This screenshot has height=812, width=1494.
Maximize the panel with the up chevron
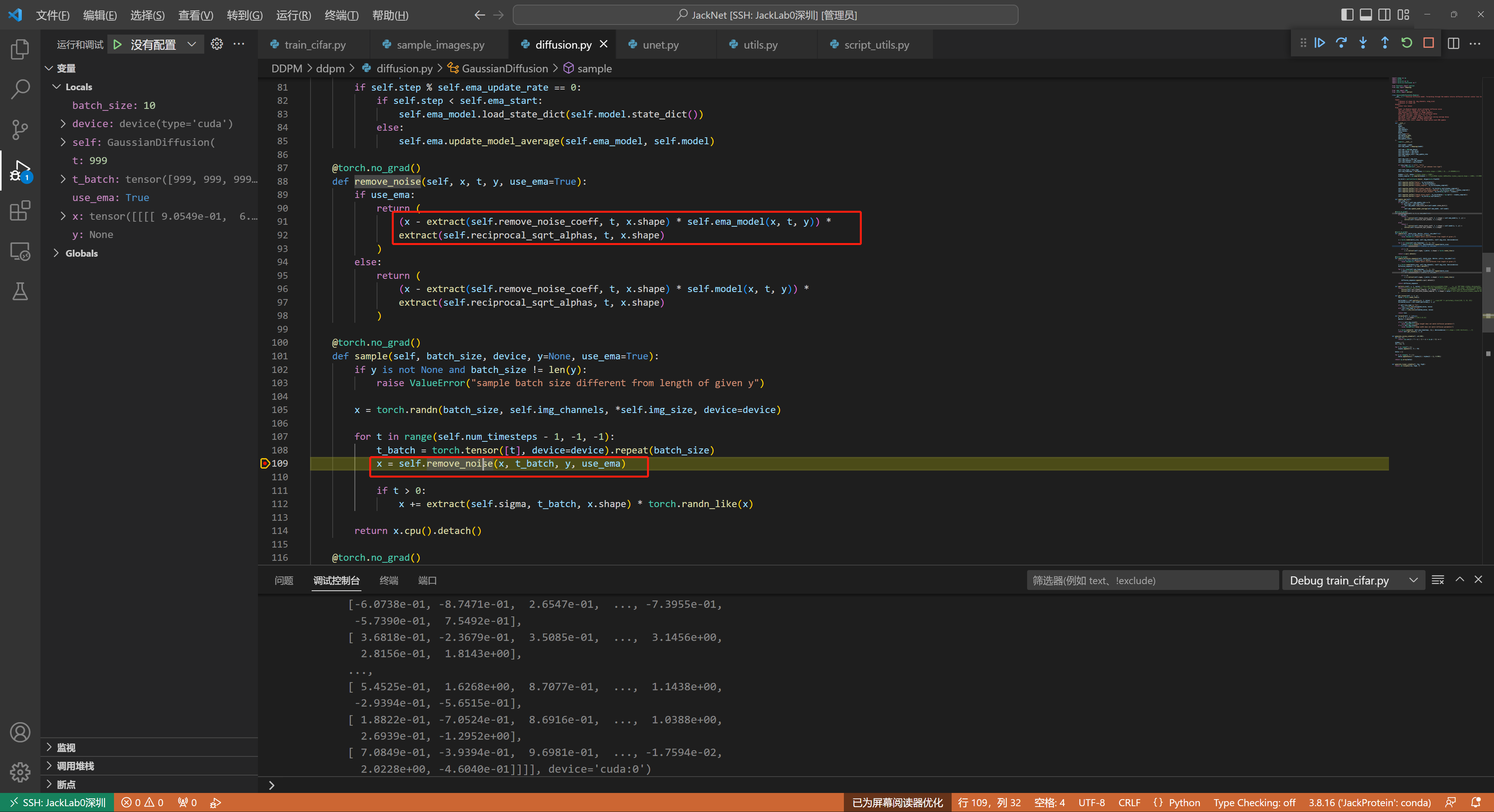[x=1460, y=580]
